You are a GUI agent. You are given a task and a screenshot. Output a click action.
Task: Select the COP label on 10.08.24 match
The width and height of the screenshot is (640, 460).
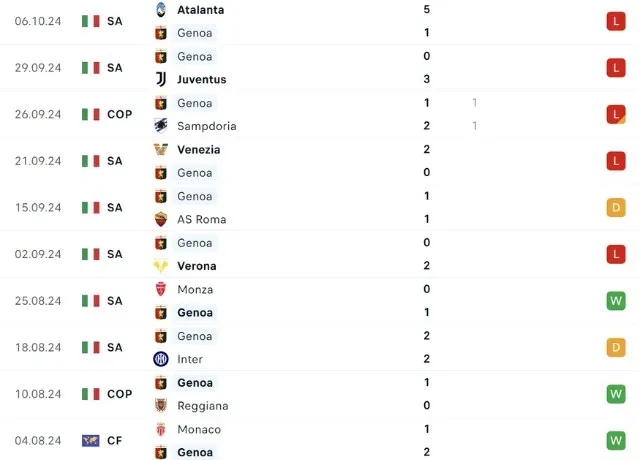click(119, 394)
